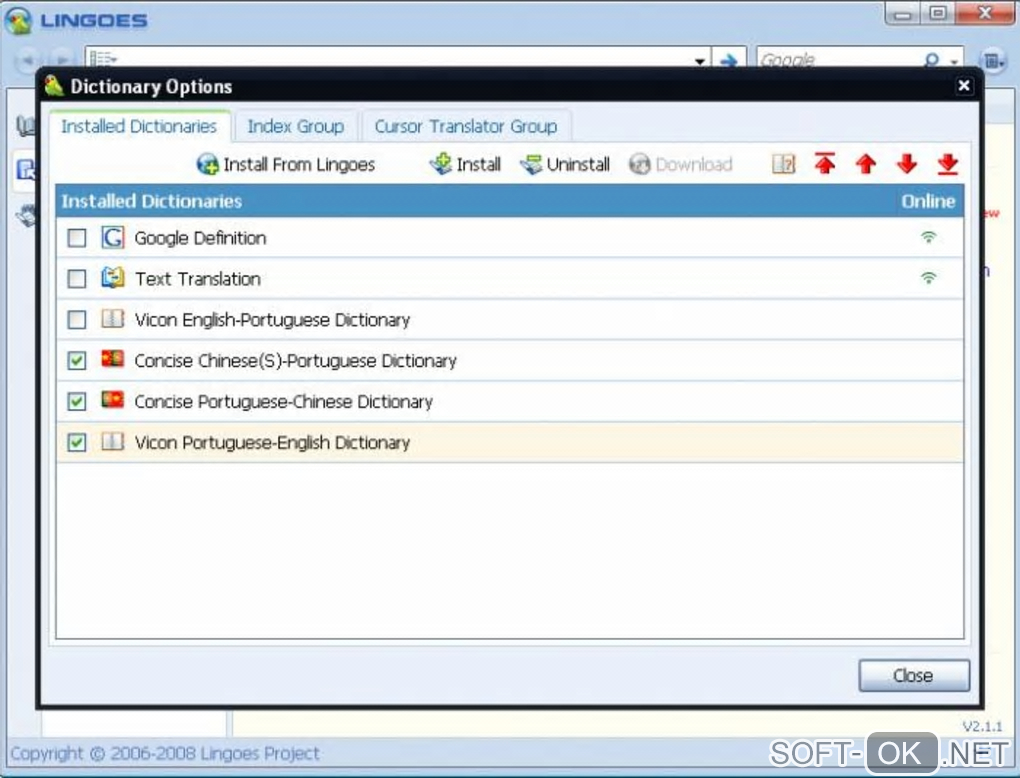1020x778 pixels.
Task: Select Vicon English-Portuguese Dictionary row text
Action: (273, 320)
